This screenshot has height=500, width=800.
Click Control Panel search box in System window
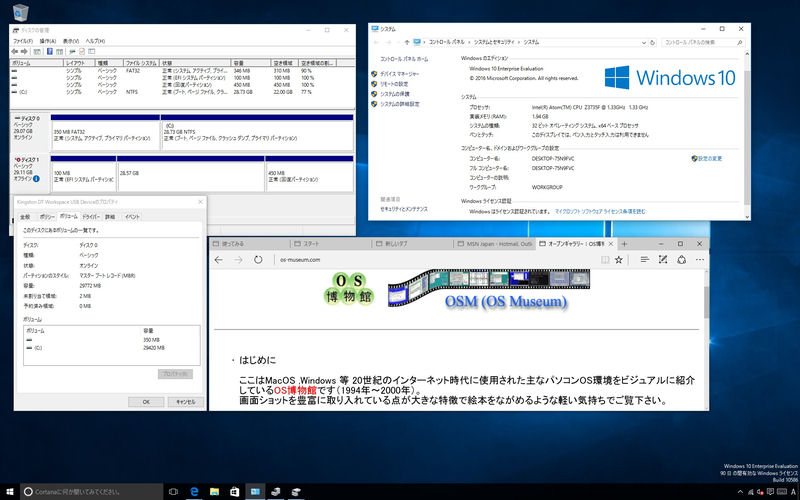click(703, 42)
